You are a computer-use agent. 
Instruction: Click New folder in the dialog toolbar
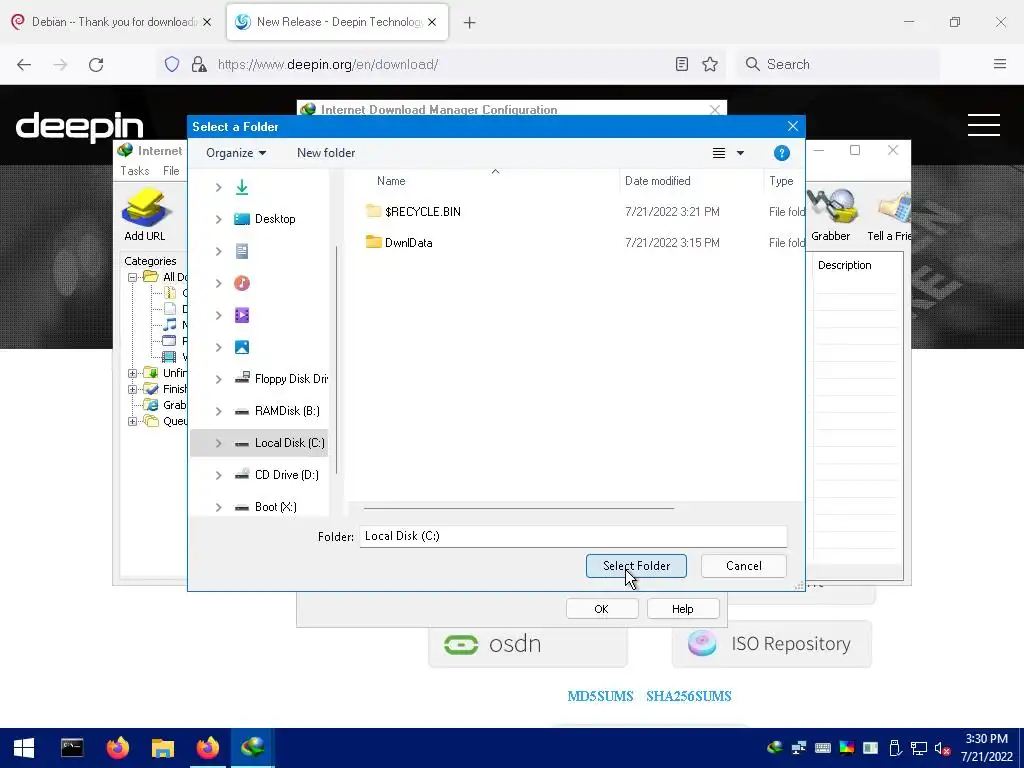point(326,153)
